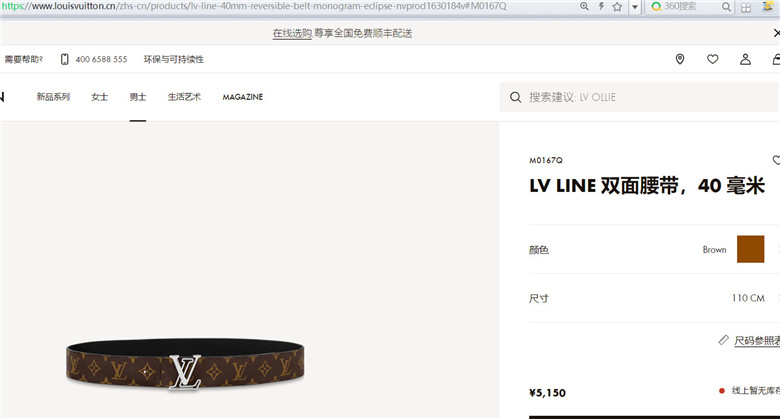This screenshot has width=780, height=419.
Task: Bookmark page with the star icon
Action: [617, 7]
